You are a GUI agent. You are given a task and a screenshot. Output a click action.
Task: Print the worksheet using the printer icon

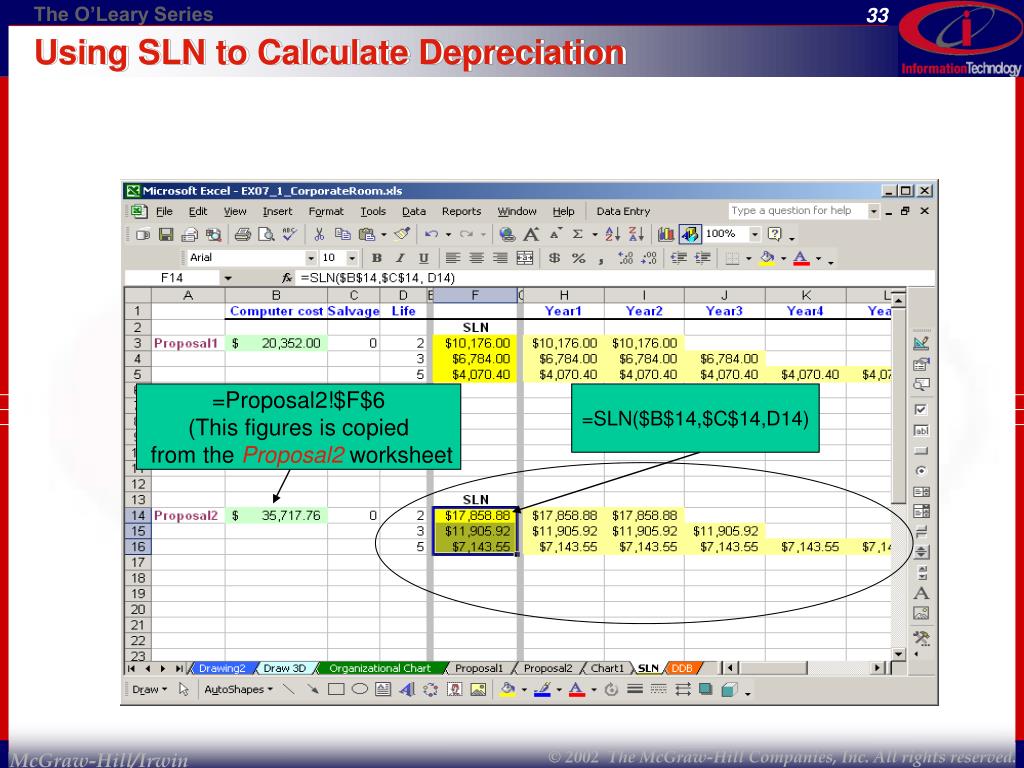(x=242, y=234)
